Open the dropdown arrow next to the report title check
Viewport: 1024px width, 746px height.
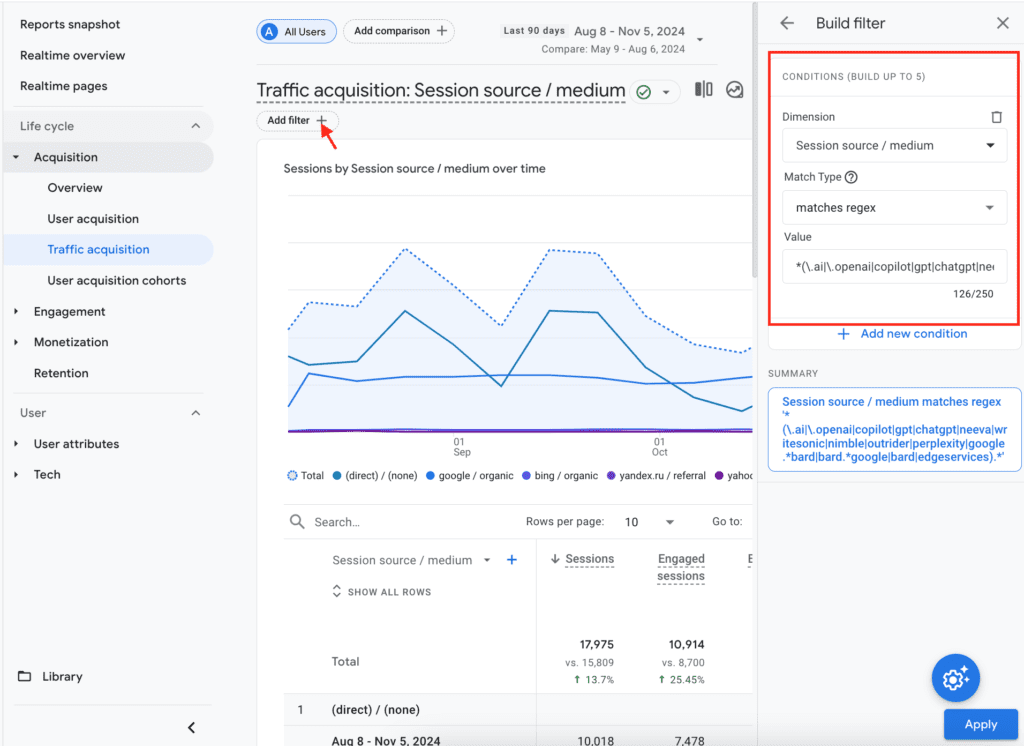point(666,92)
